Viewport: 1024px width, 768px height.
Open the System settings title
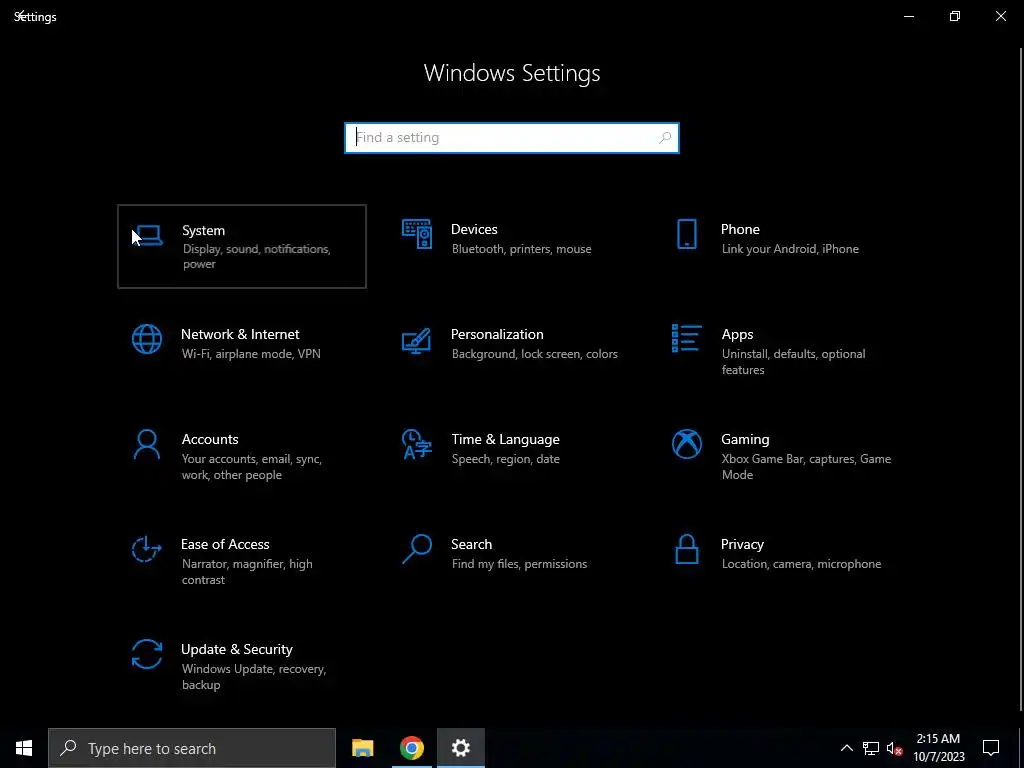click(203, 231)
